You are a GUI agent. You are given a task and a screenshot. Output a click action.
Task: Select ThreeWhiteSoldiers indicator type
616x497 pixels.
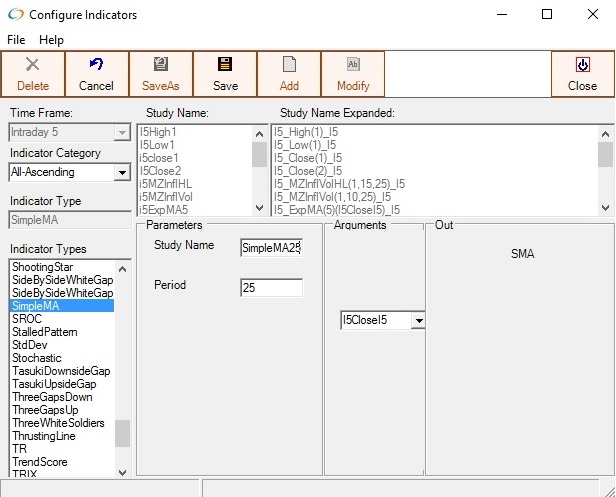(x=58, y=423)
